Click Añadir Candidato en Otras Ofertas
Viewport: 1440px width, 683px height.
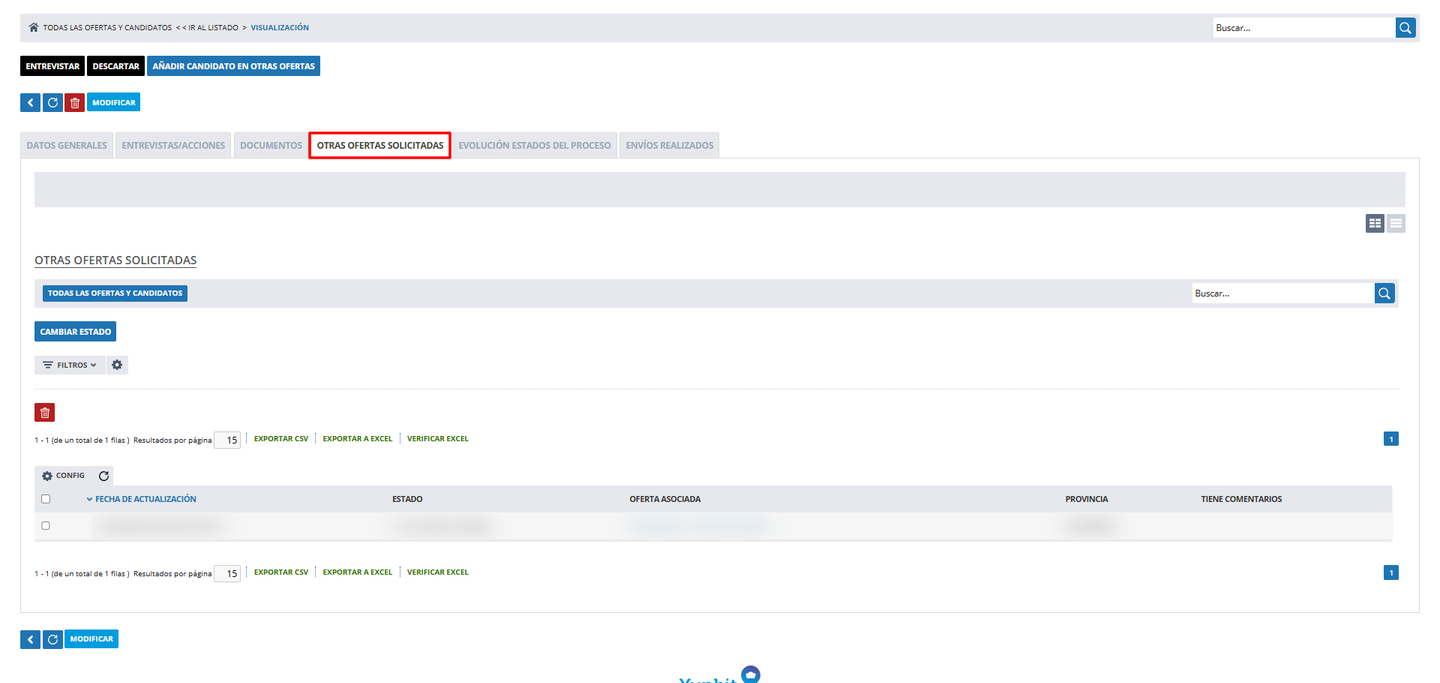233,66
